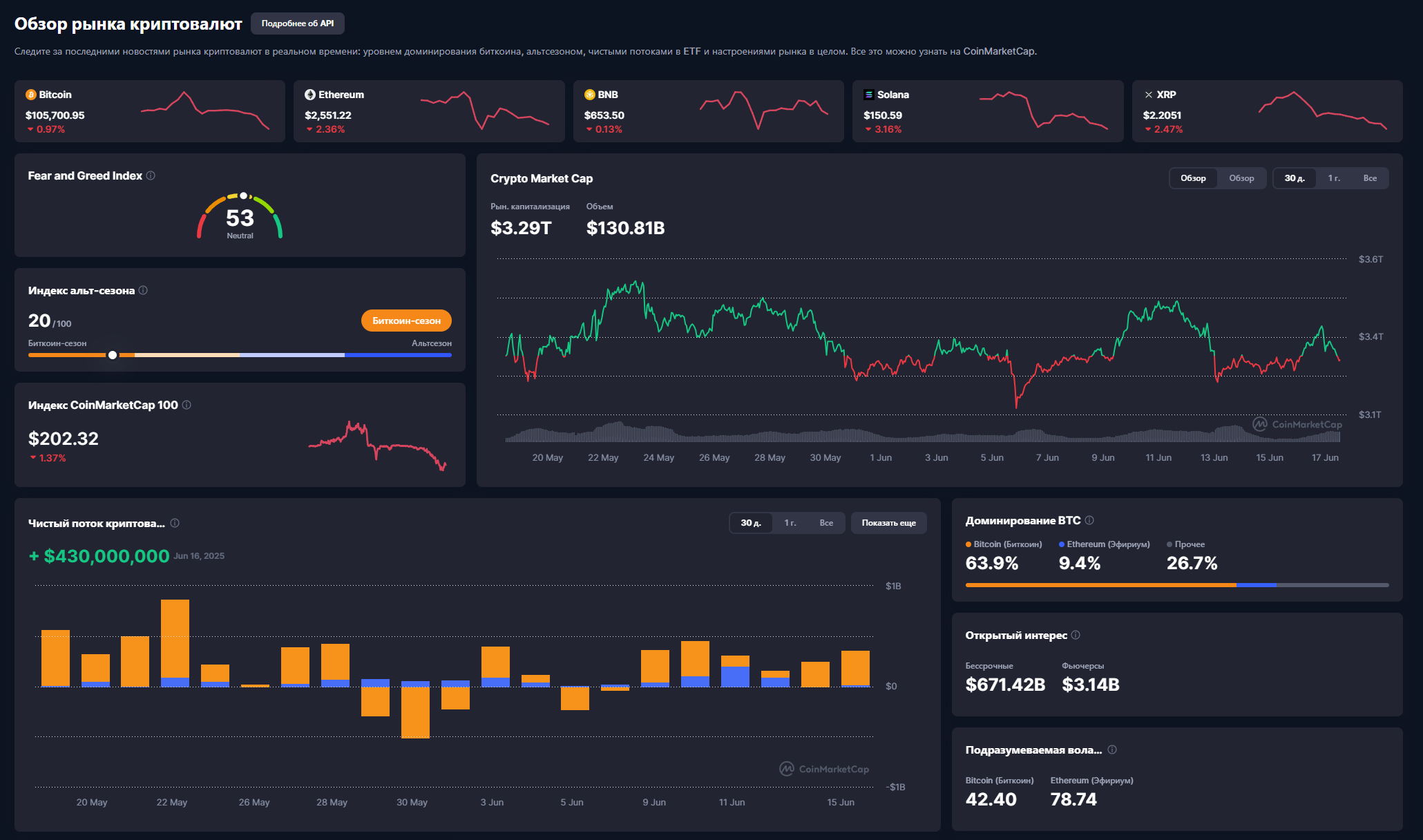Click the Bitcoin coin icon
The image size is (1423, 840).
(x=31, y=95)
